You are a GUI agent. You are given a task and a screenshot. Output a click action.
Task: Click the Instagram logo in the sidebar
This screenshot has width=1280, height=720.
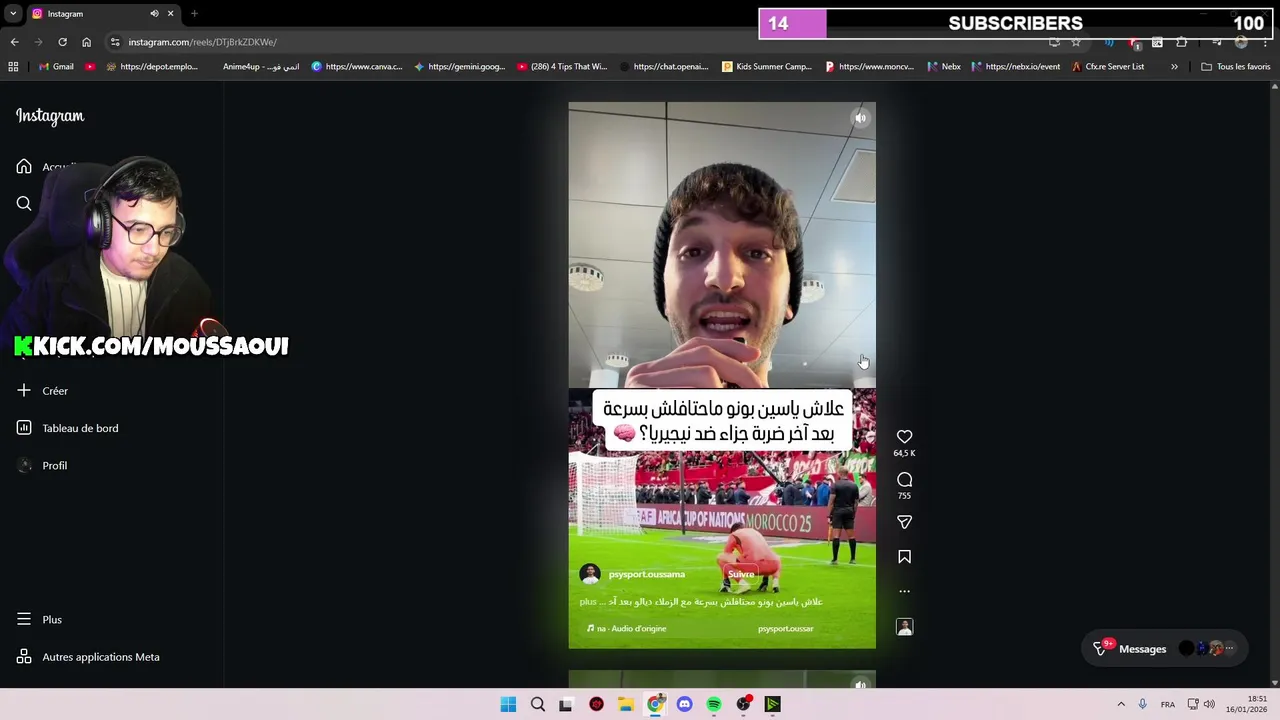(x=50, y=116)
